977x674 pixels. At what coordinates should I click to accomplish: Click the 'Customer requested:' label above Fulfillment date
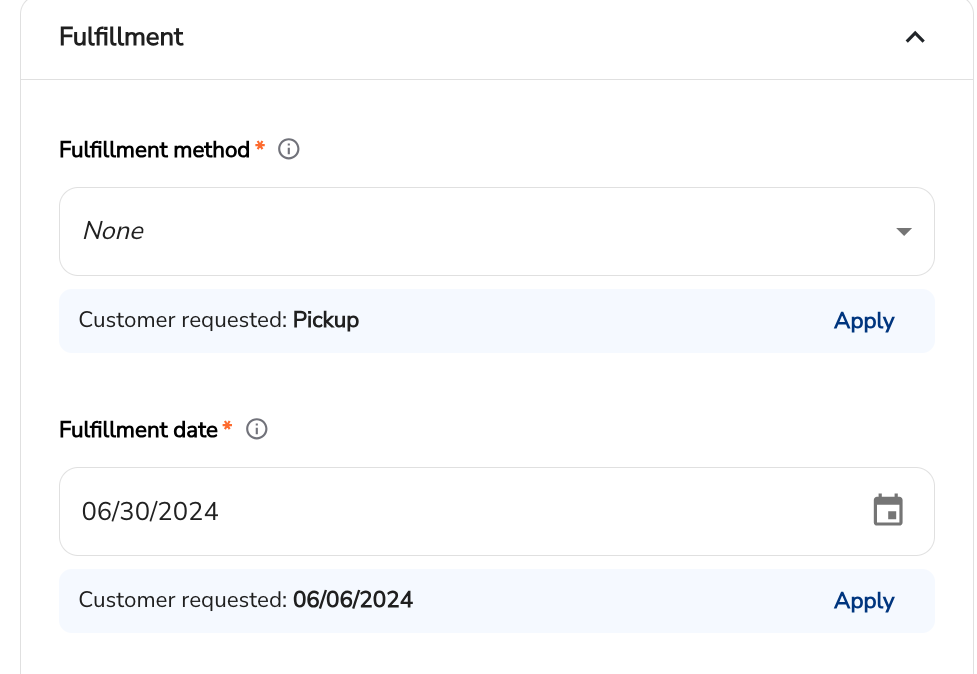pyautogui.click(x=183, y=320)
